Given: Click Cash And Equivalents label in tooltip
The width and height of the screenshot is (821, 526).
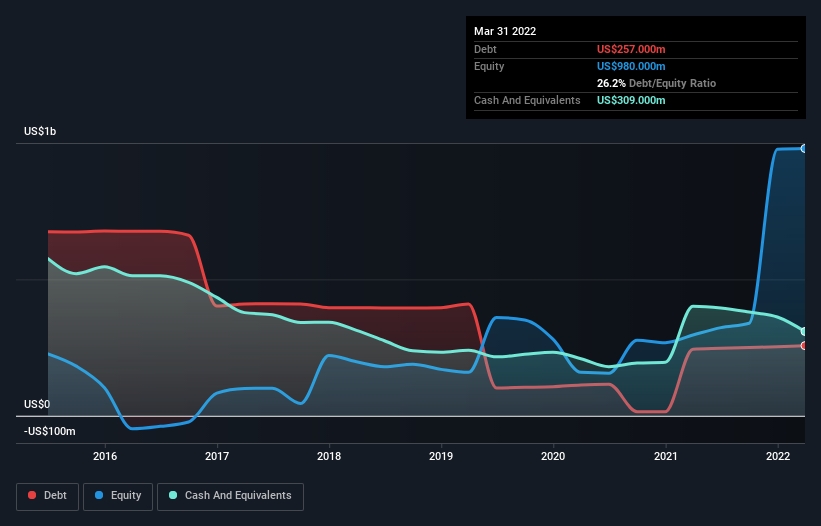Looking at the screenshot, I should pyautogui.click(x=527, y=100).
